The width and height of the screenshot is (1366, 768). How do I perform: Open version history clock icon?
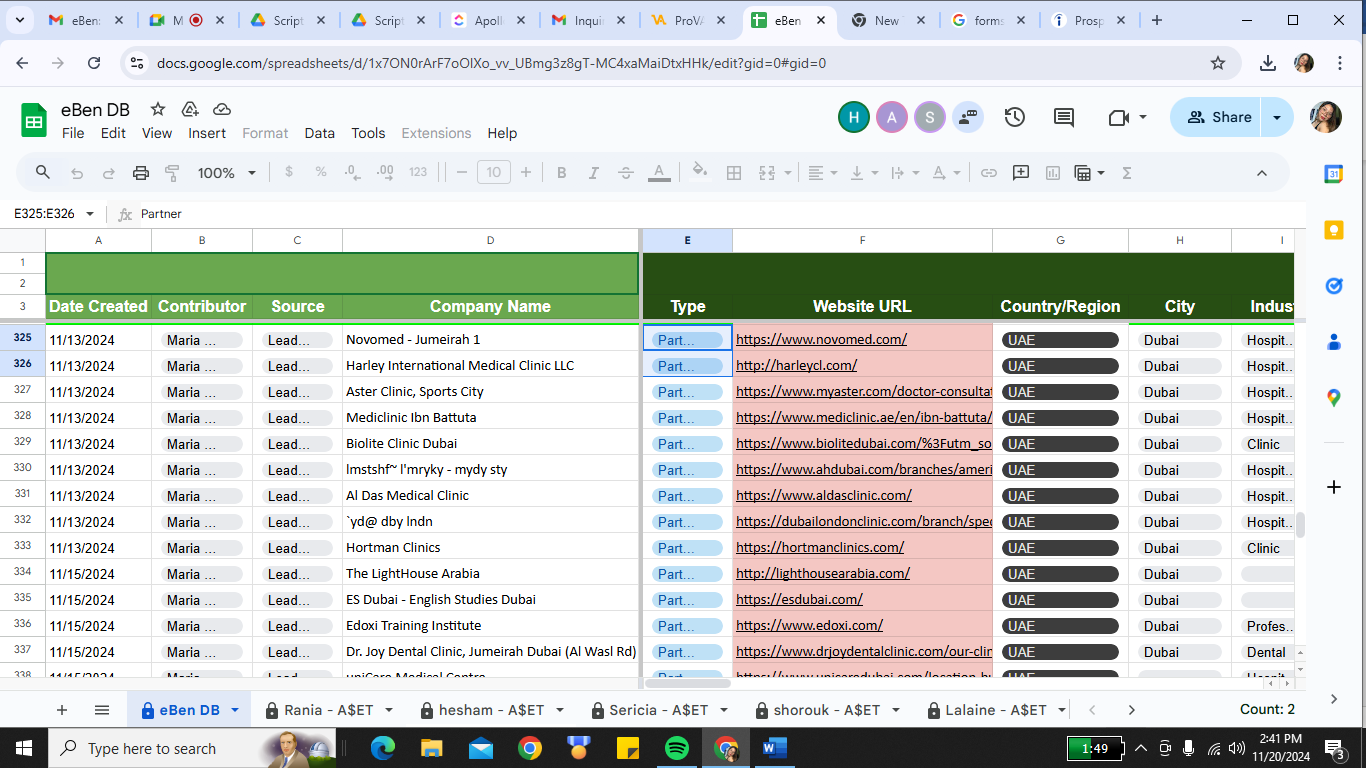(x=1015, y=117)
